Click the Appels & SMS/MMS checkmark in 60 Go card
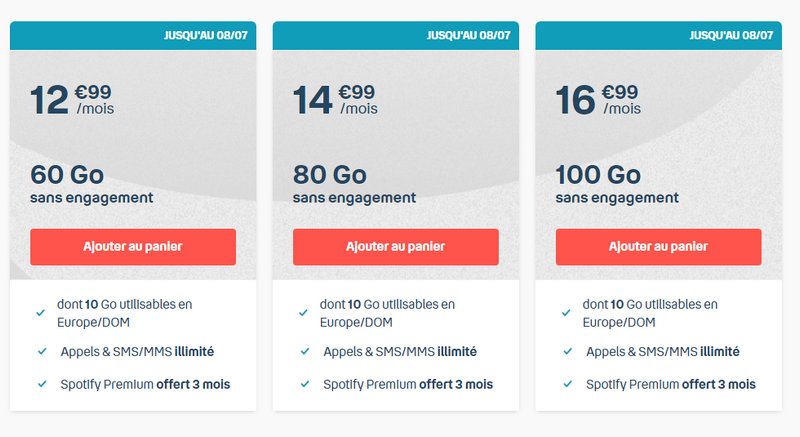Viewport: 800px width, 437px height. 41,352
